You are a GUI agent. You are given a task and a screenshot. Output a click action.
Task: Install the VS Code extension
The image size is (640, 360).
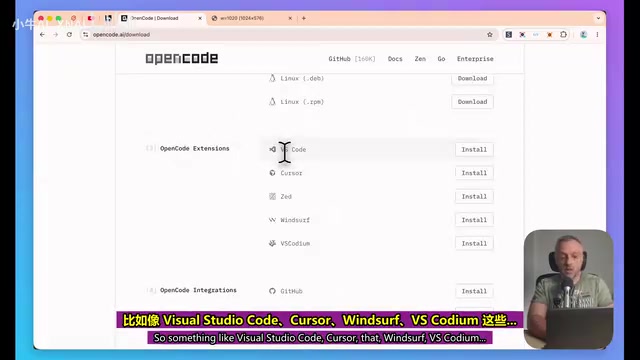tap(474, 149)
